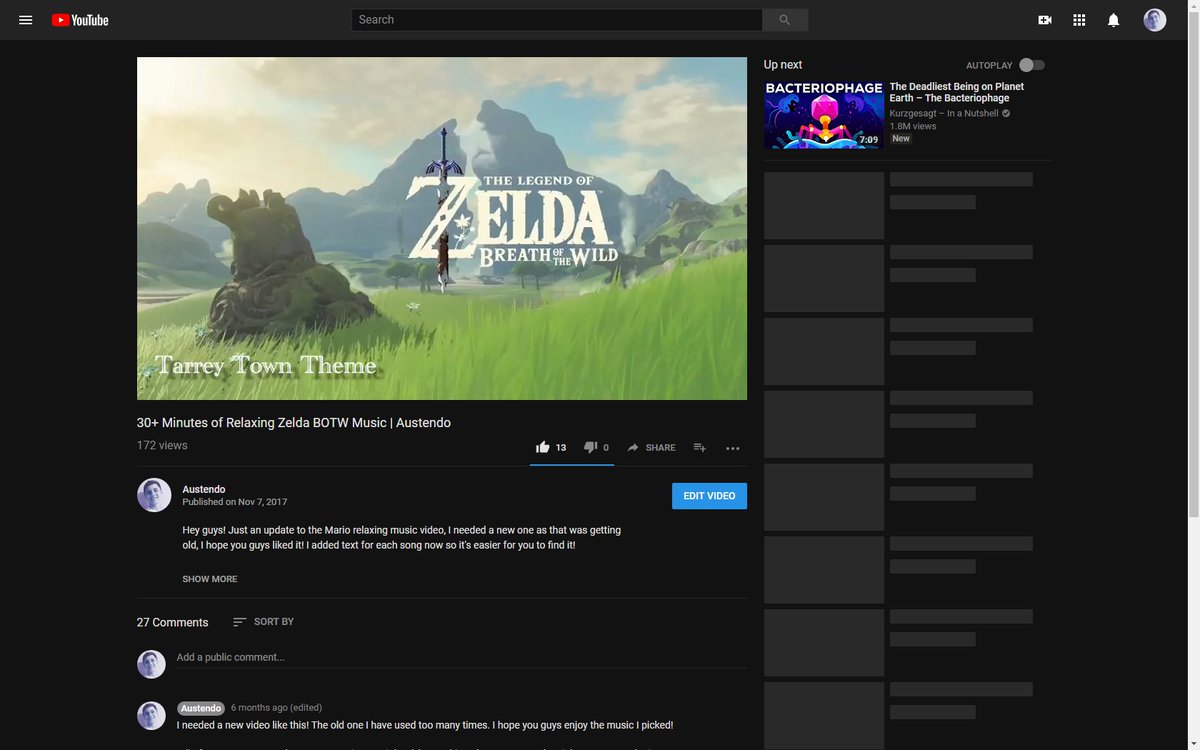
Task: Open The Deadliest Being on Planet Earth title
Action: coord(957,92)
